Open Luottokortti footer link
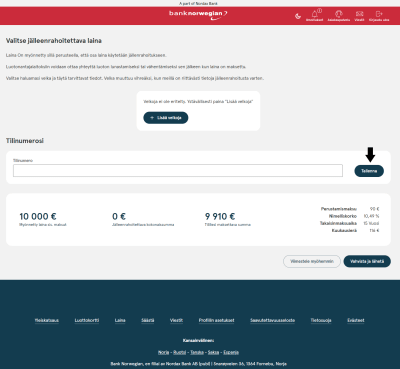Viewport: 400px width, 369px height. (87, 320)
